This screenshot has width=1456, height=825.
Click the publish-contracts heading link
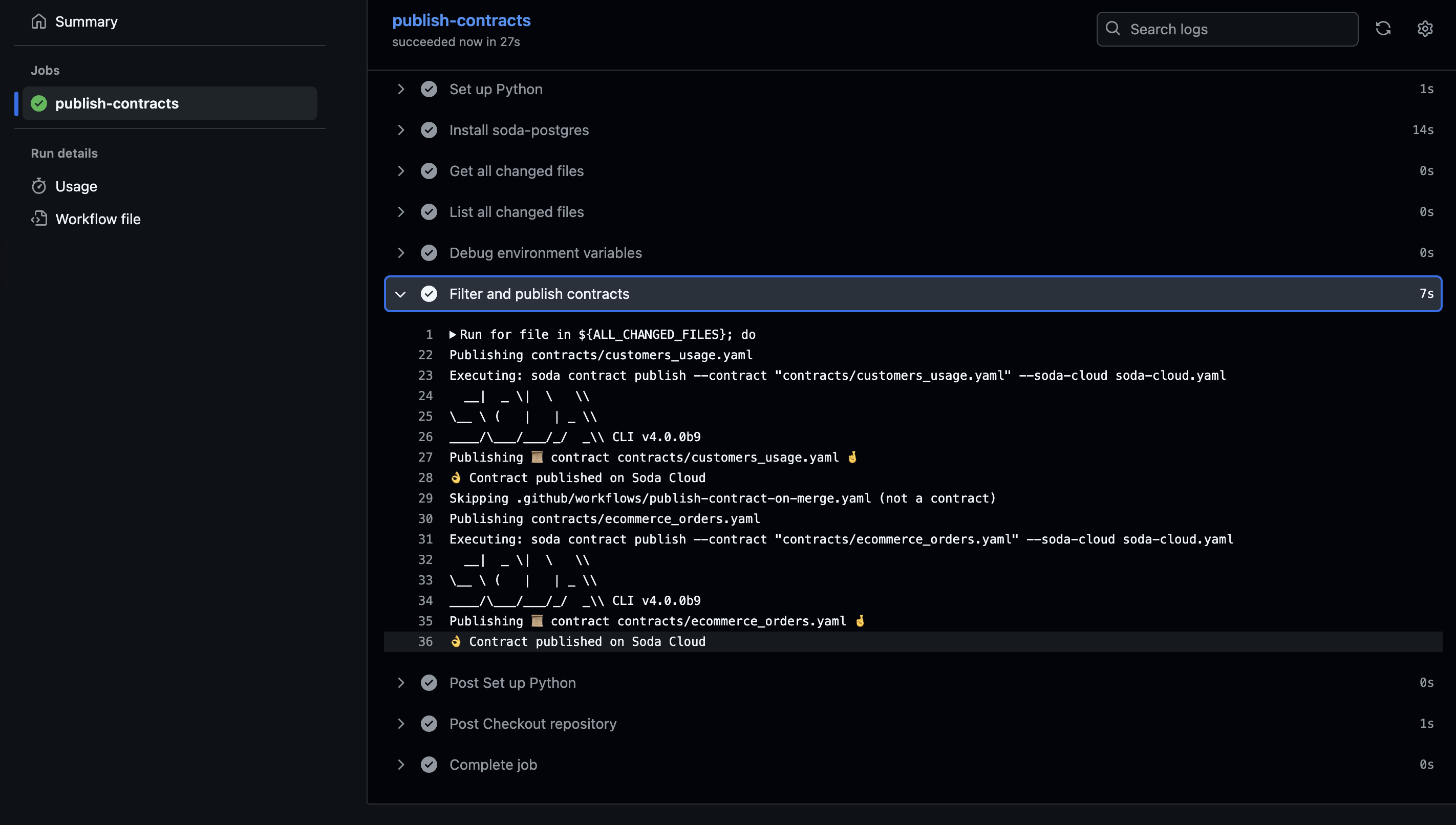click(461, 20)
